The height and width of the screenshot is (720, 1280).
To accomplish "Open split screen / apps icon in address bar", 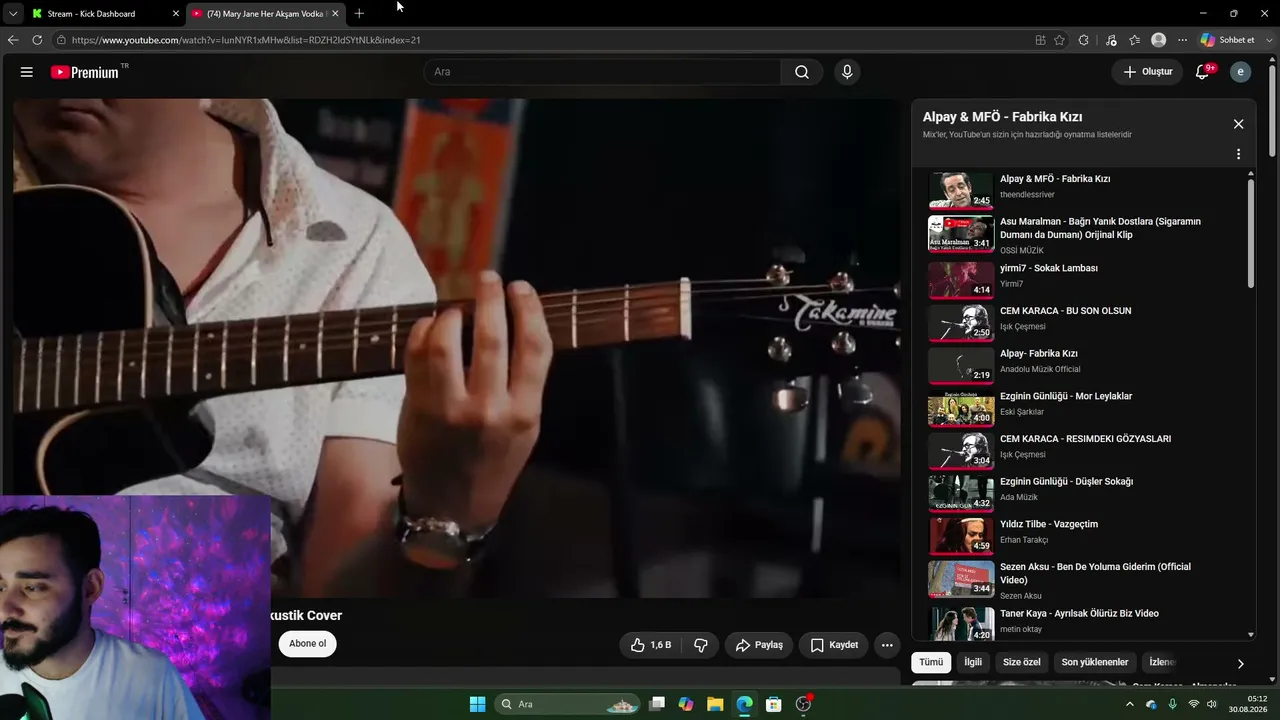I will (1040, 40).
